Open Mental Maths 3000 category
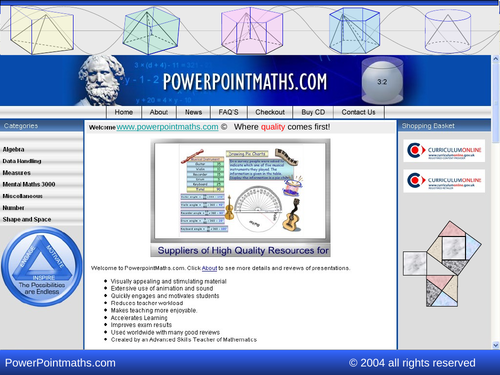This screenshot has height=375, width=500. pos(29,184)
